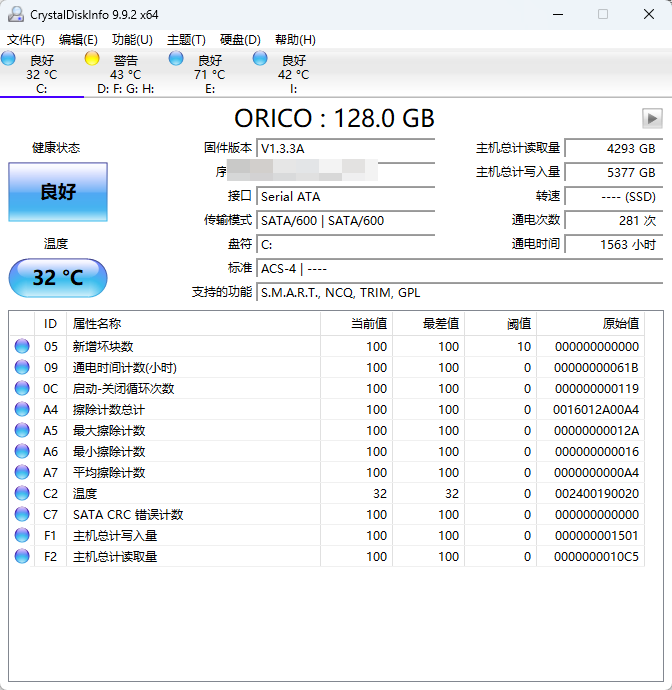Click the status orb for attribute A5
This screenshot has width=672, height=690.
tap(22, 430)
